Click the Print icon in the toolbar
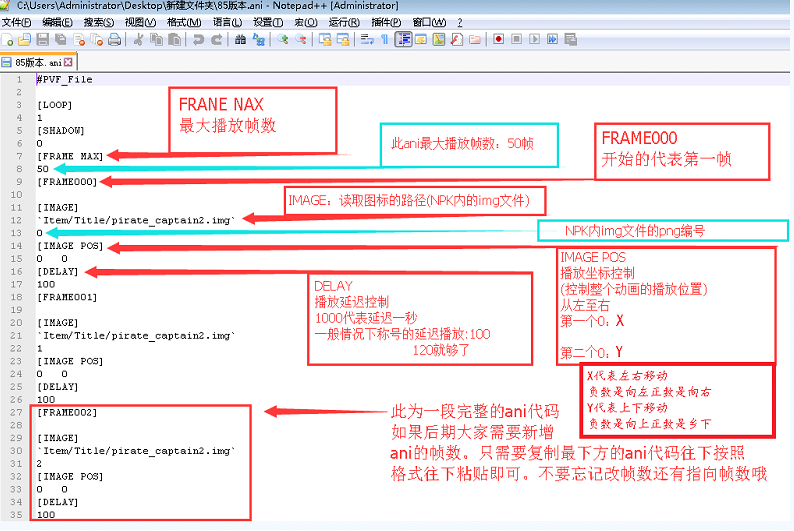The image size is (794, 531). coord(115,39)
